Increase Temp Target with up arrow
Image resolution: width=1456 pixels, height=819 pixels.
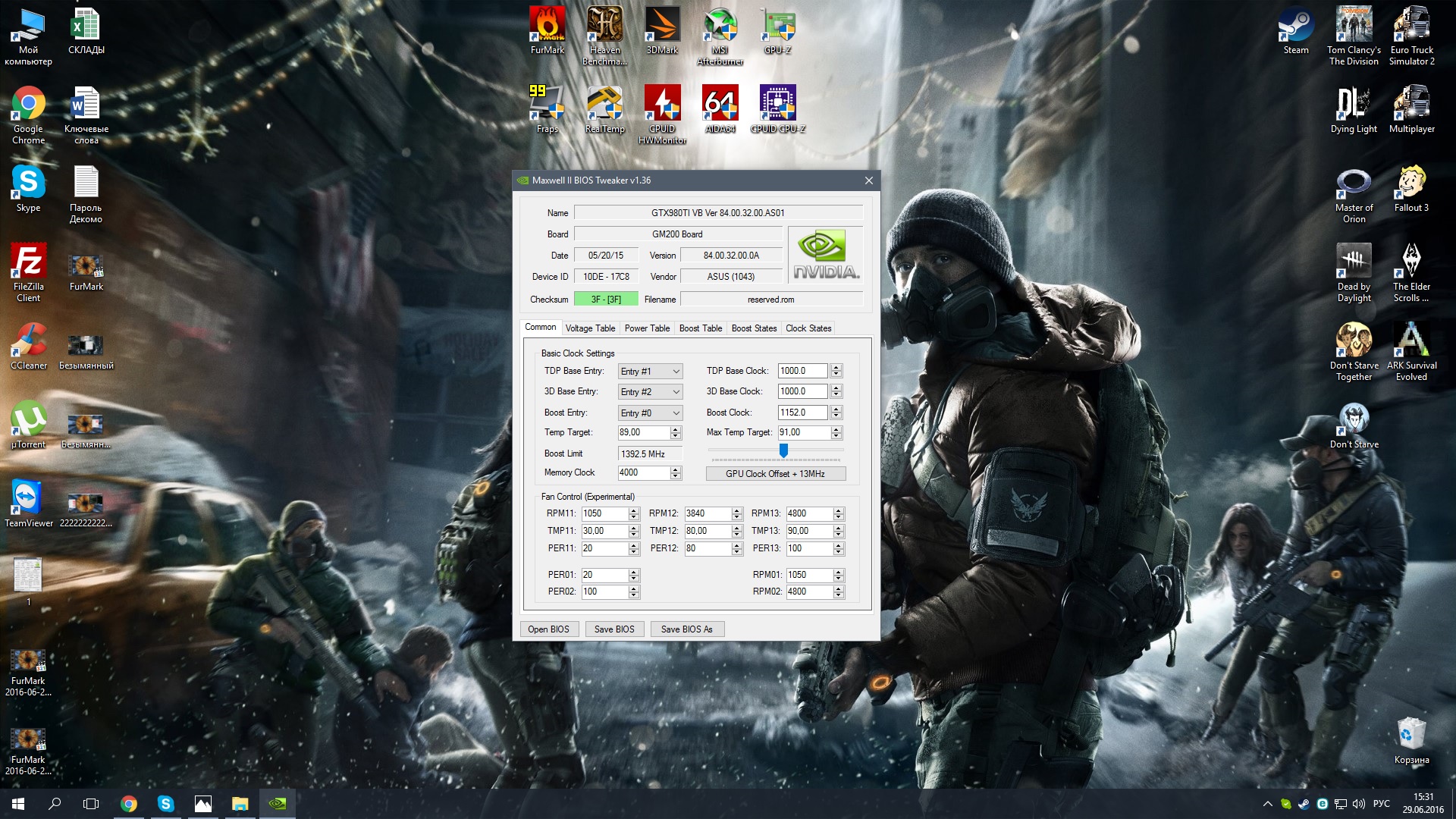[676, 429]
